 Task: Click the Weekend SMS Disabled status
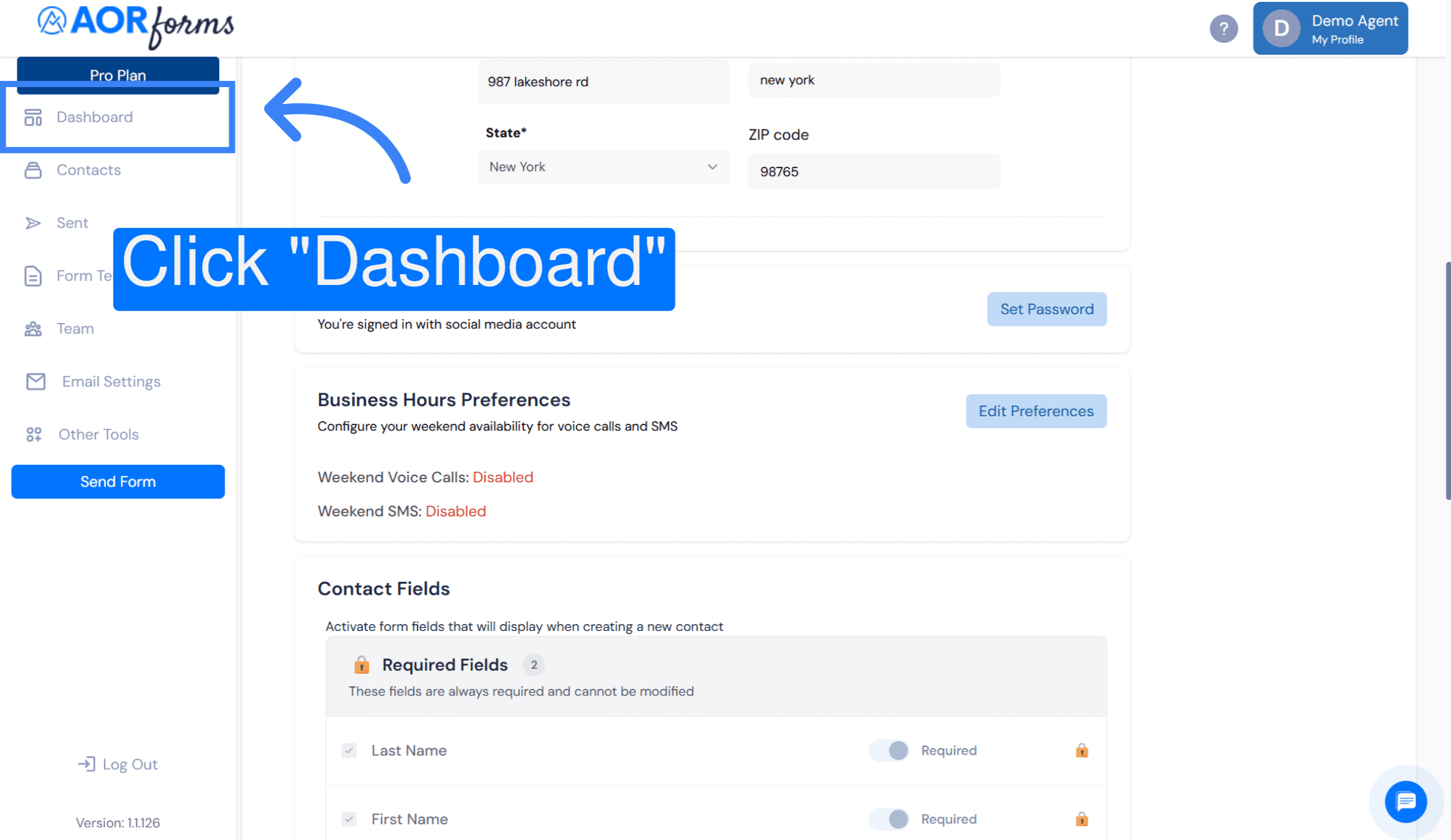[456, 511]
